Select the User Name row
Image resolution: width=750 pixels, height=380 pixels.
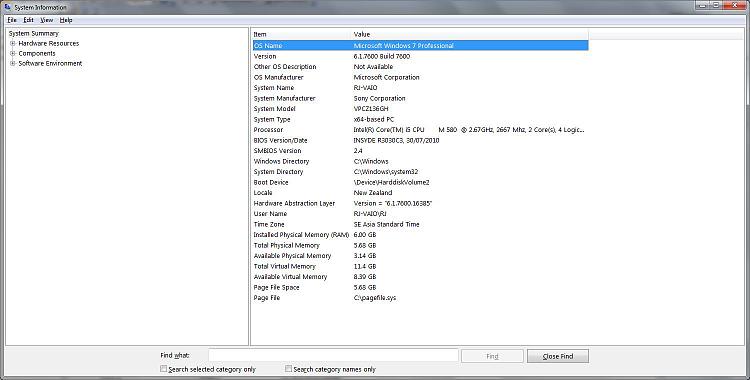coord(420,214)
